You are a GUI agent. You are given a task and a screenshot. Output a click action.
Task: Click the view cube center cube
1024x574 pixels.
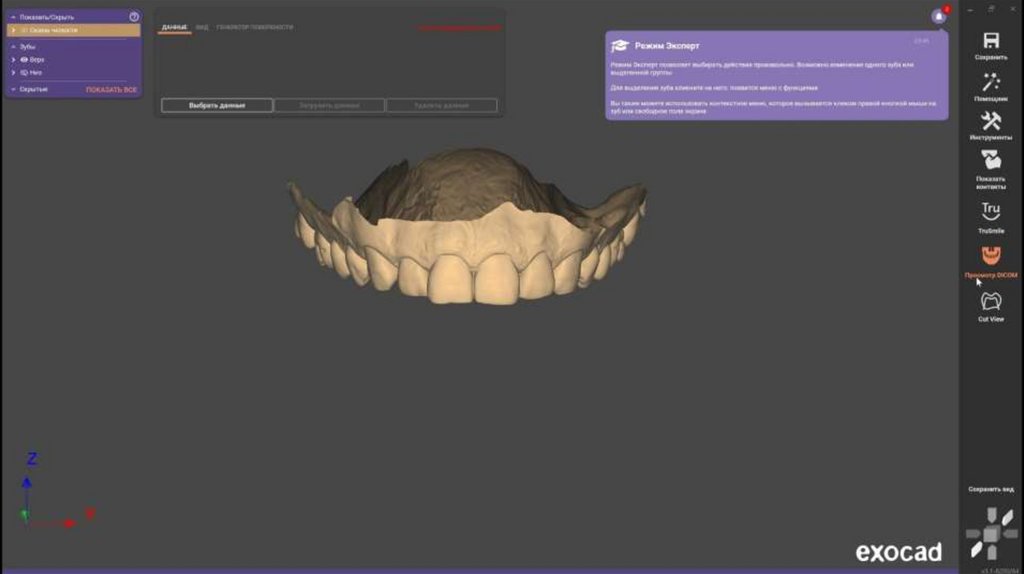point(991,534)
